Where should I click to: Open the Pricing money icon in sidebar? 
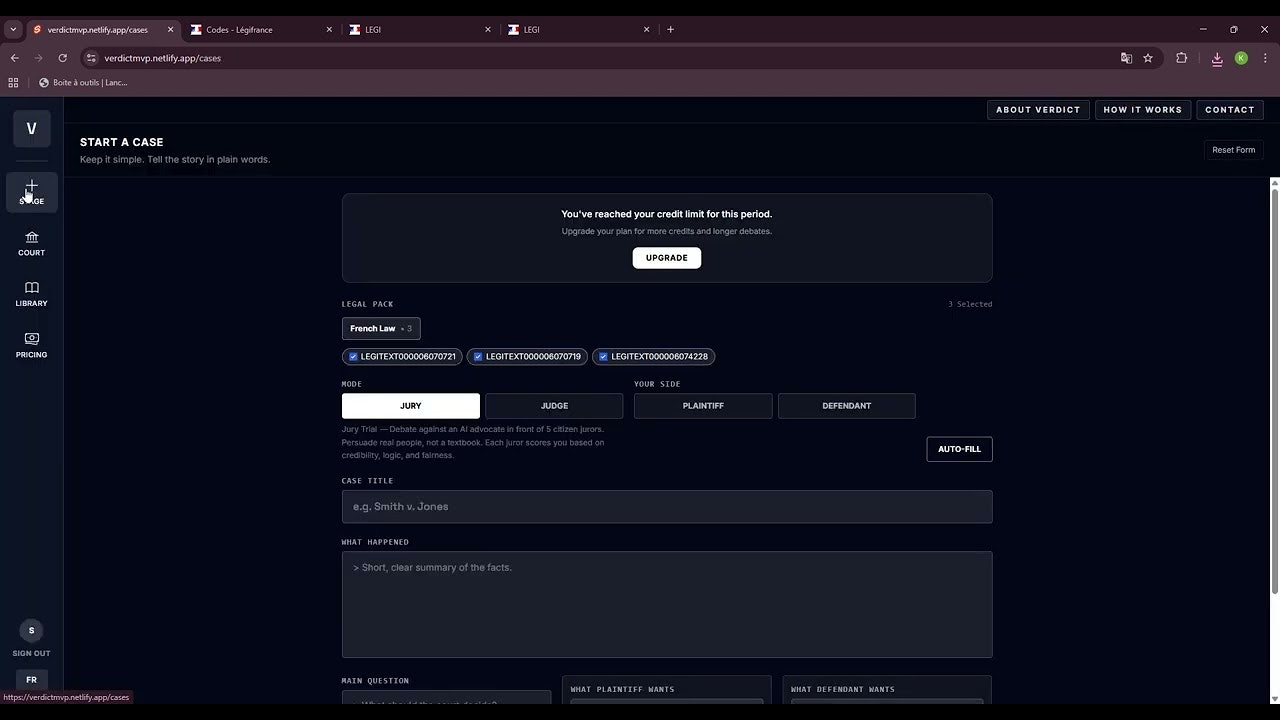coord(32,339)
